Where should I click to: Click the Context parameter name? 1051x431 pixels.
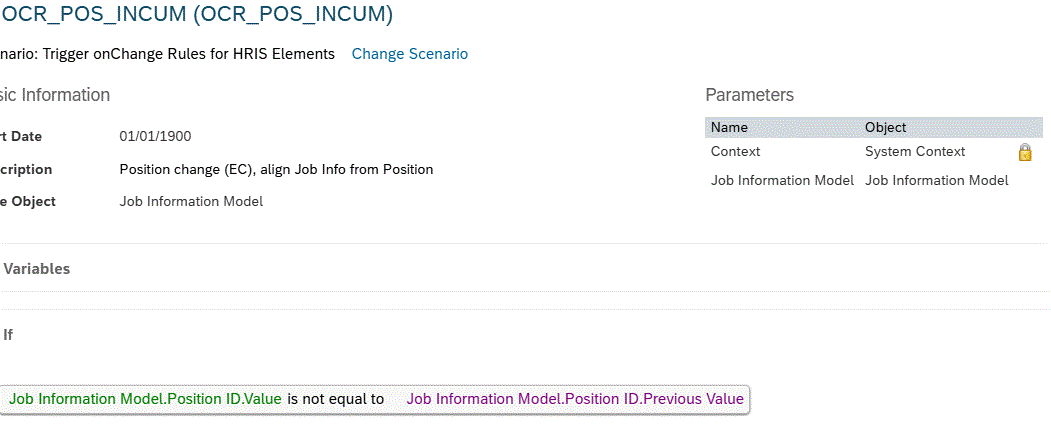(735, 152)
